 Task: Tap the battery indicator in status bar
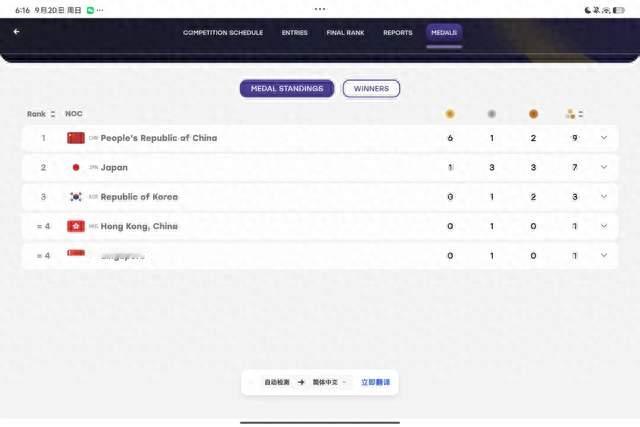tap(619, 10)
